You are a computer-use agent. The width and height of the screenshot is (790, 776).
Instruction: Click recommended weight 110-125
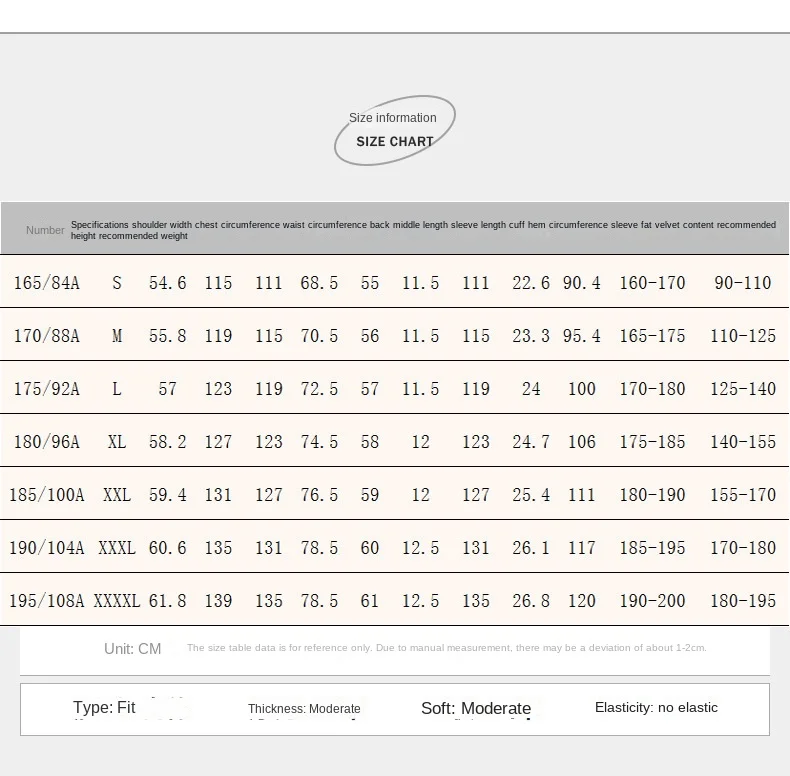click(x=743, y=336)
